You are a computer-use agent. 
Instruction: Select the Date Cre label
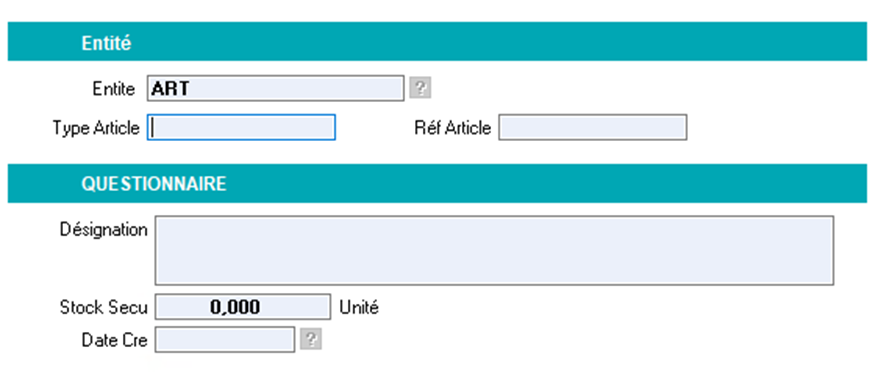click(114, 340)
